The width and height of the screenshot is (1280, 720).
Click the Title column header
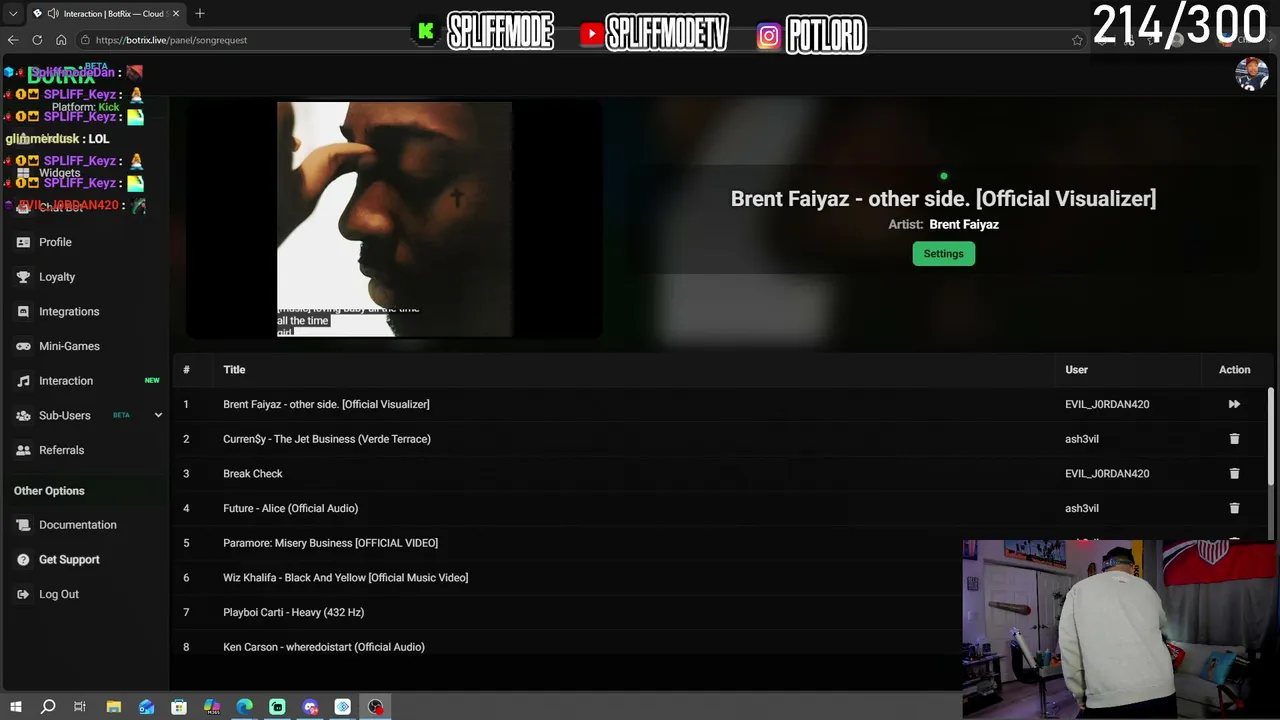tap(234, 370)
